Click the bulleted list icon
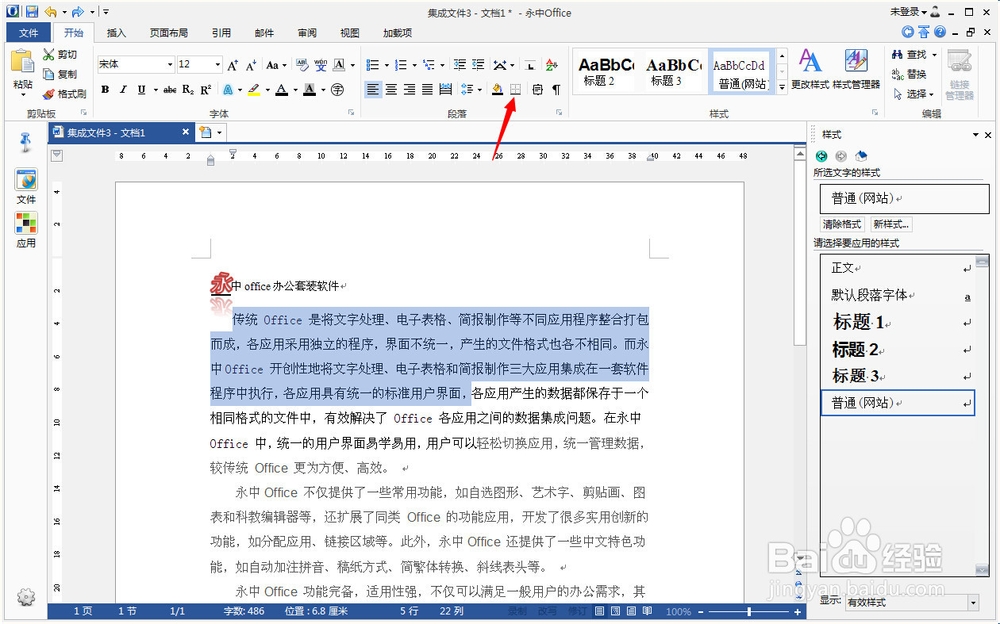The height and width of the screenshot is (624, 1000). (x=372, y=64)
